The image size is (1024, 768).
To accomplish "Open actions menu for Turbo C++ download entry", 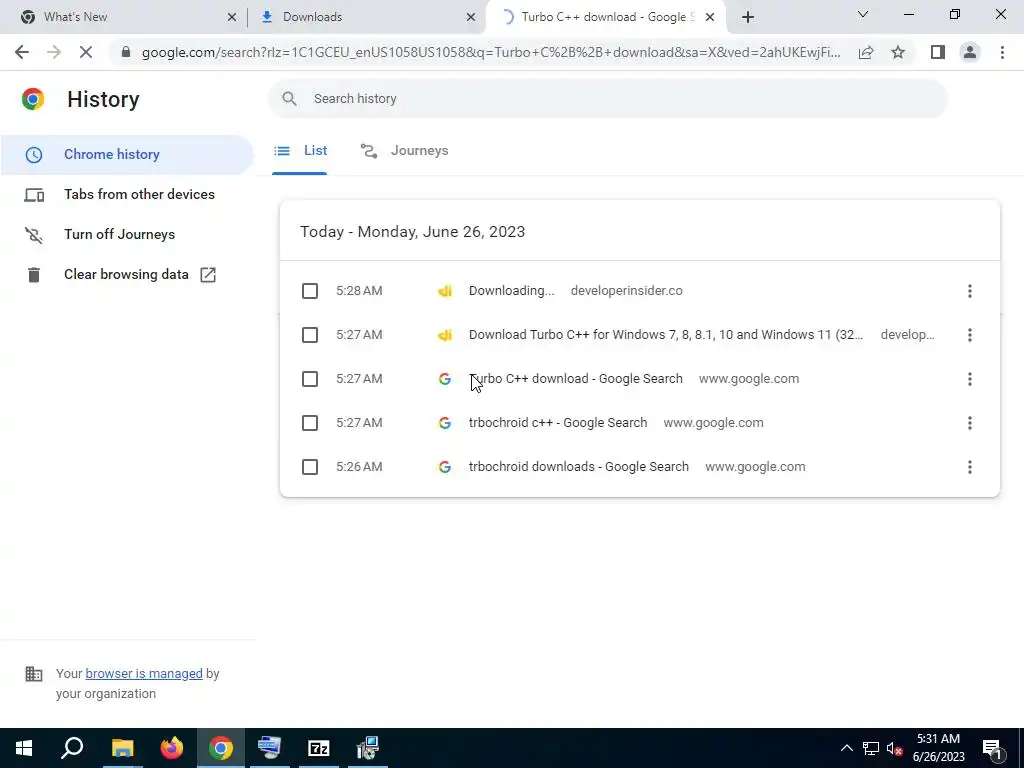I will (970, 379).
